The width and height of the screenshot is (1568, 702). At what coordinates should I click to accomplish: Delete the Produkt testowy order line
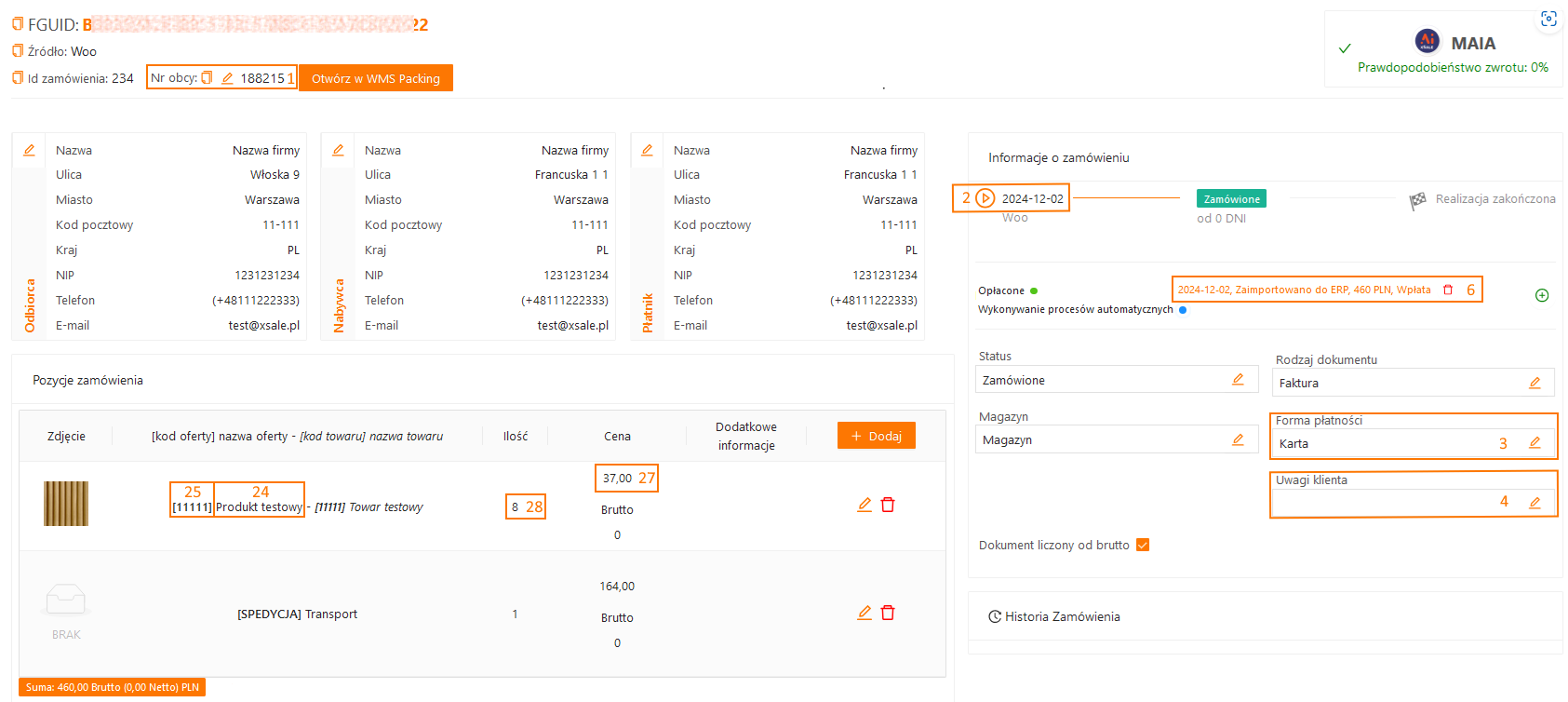(x=888, y=505)
